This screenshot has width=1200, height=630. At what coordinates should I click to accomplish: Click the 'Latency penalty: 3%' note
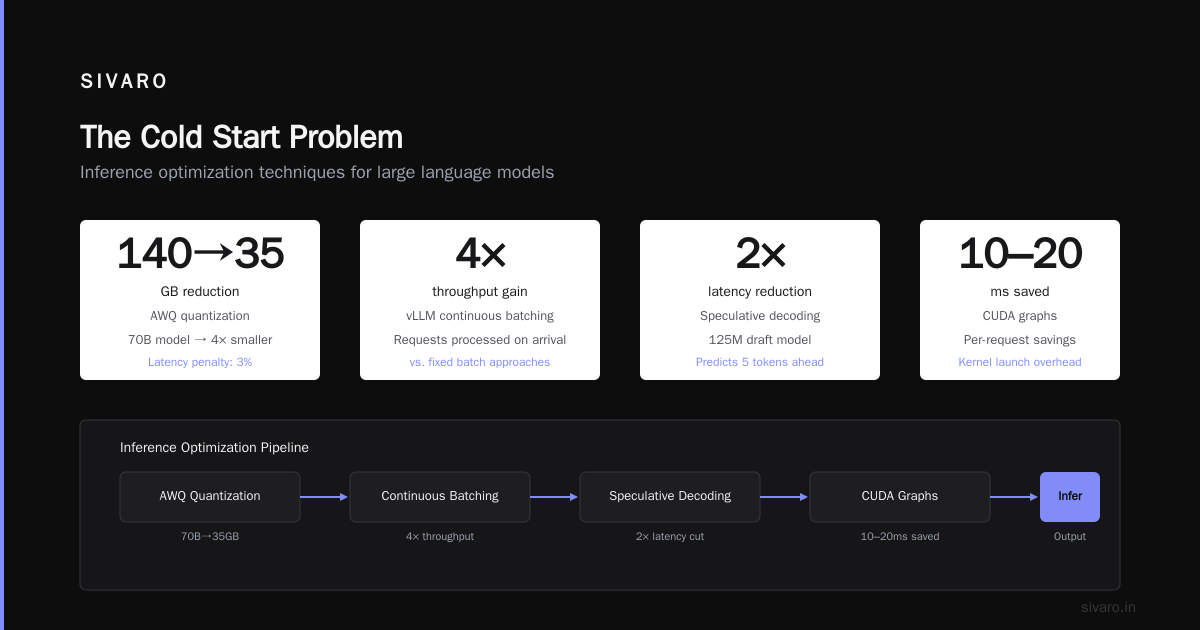point(200,362)
